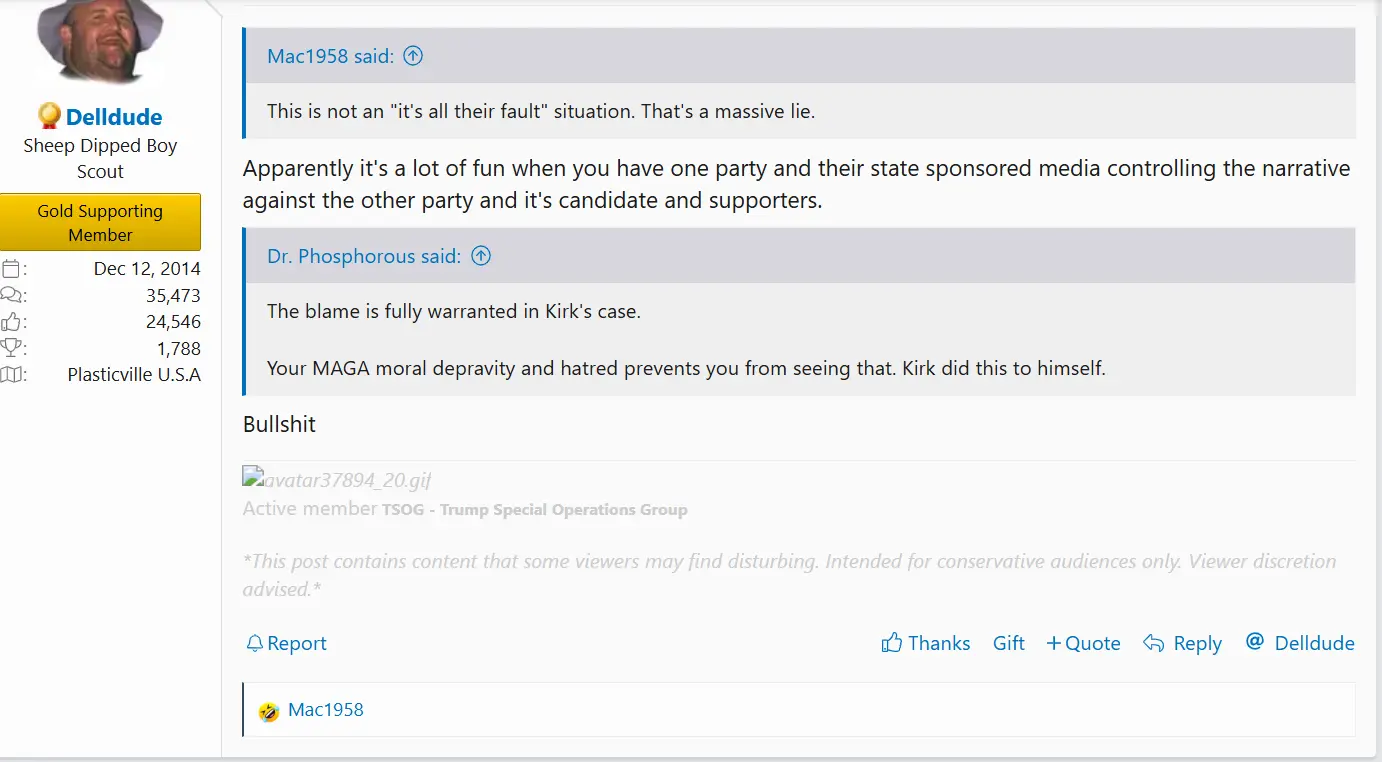Click the up-arrow icon beside Mac1958 said
This screenshot has width=1382, height=762.
[413, 56]
